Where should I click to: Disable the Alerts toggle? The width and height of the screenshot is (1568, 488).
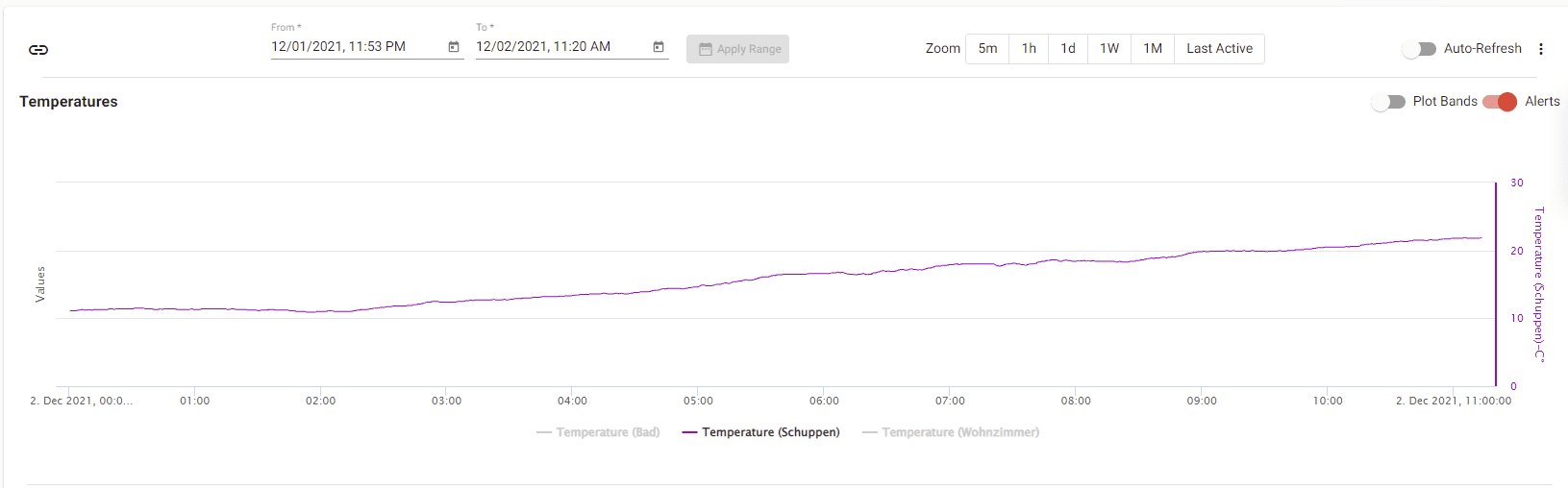tap(1500, 102)
